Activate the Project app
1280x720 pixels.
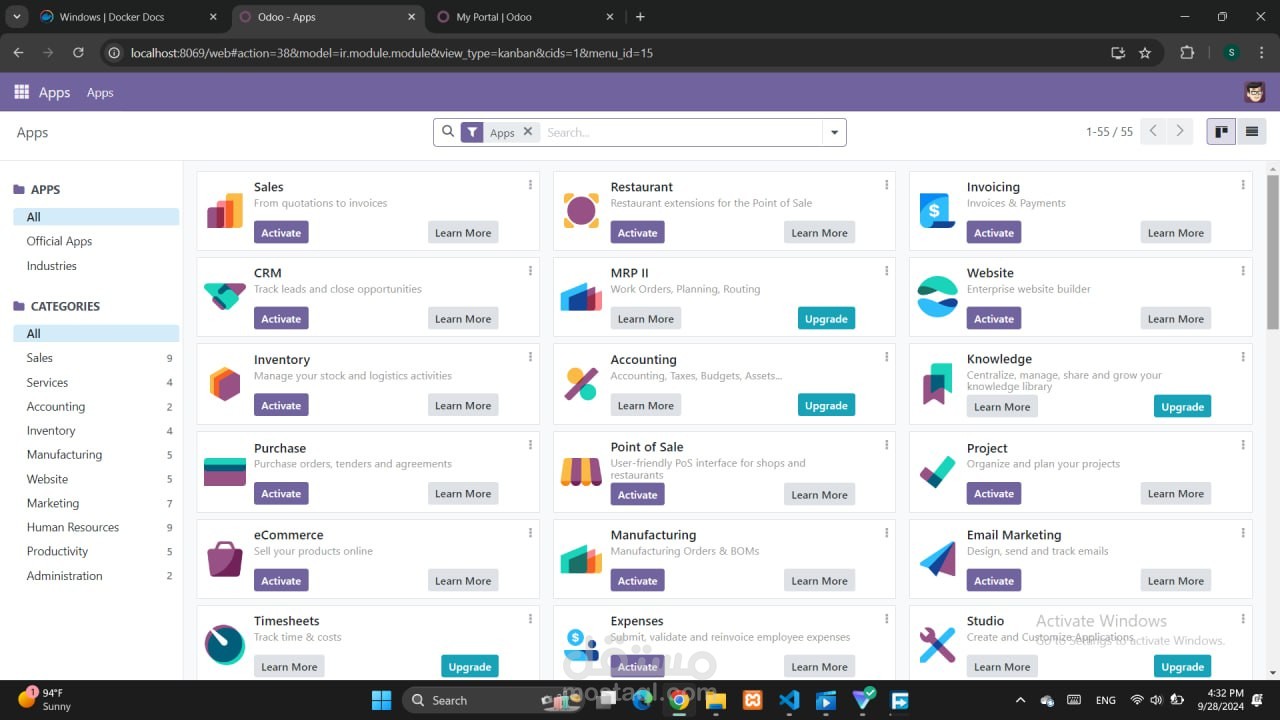coord(994,493)
